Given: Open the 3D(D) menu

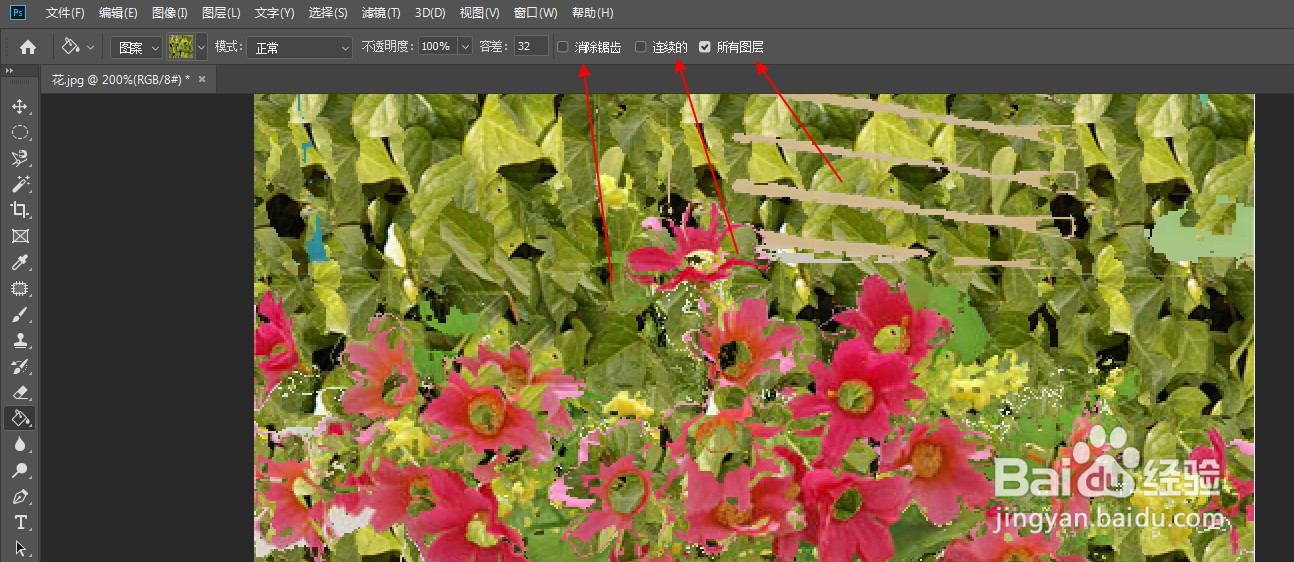Looking at the screenshot, I should tap(430, 13).
